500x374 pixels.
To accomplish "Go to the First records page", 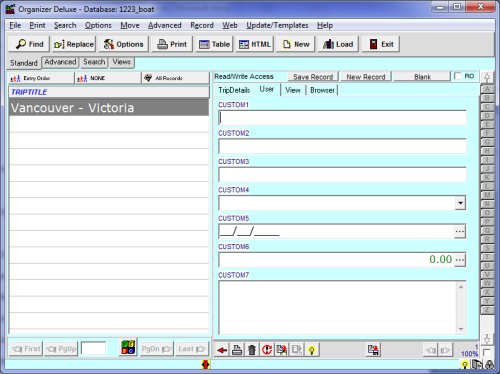I will [x=26, y=349].
